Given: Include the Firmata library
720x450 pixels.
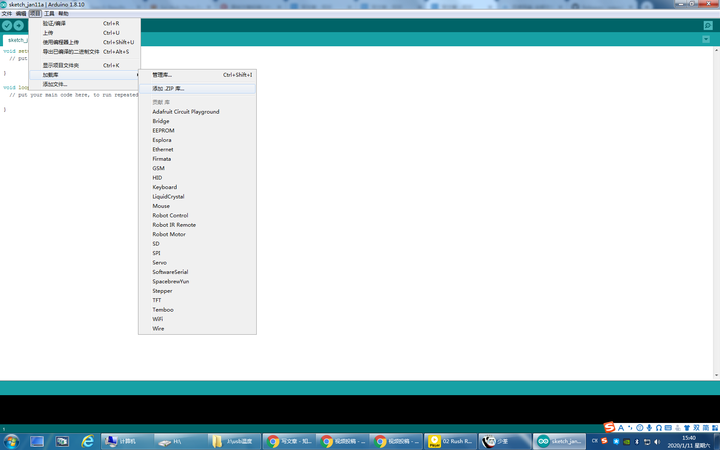Looking at the screenshot, I should 197,159.
